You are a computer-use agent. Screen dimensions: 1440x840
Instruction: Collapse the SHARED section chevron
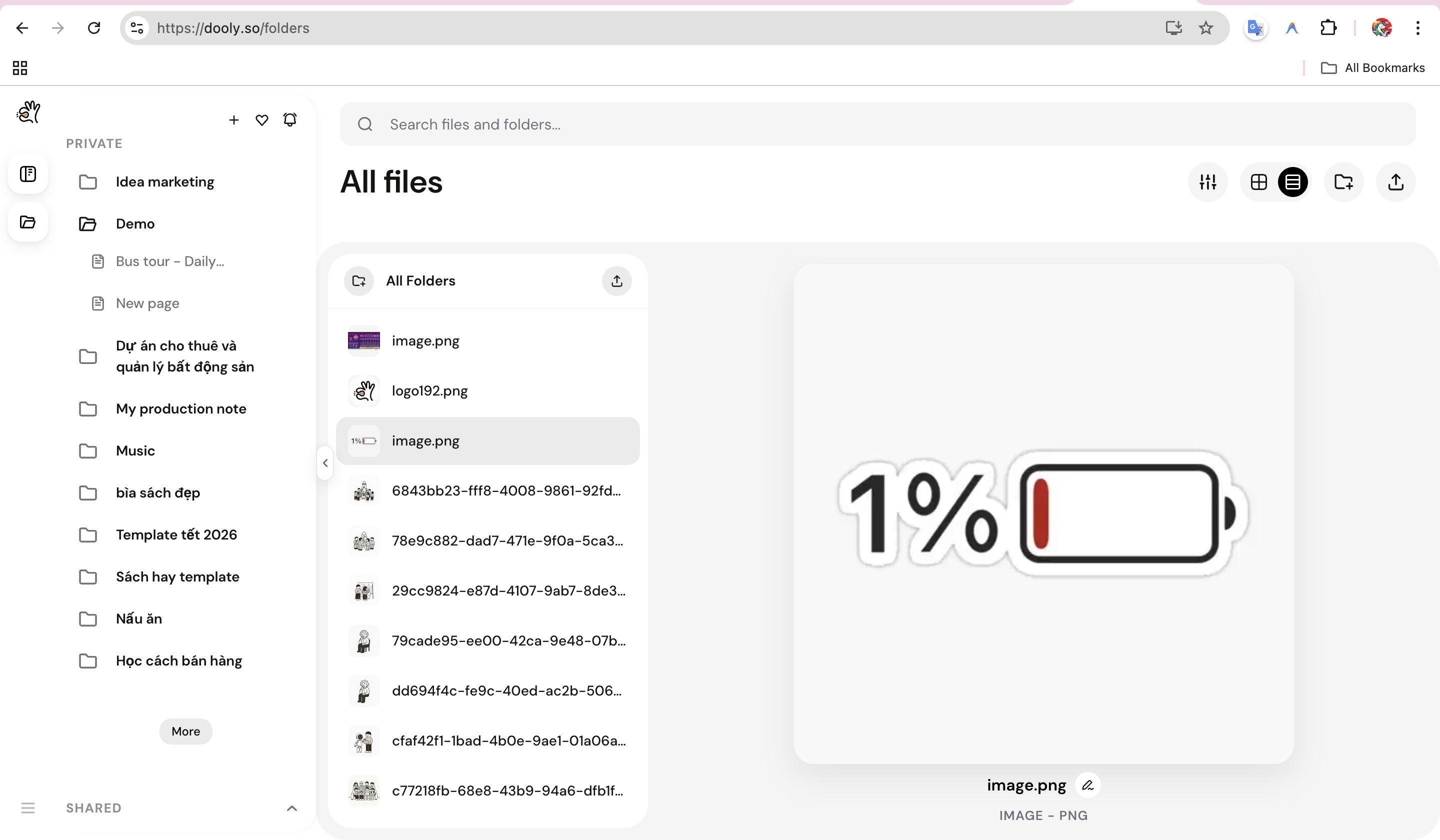(x=292, y=807)
